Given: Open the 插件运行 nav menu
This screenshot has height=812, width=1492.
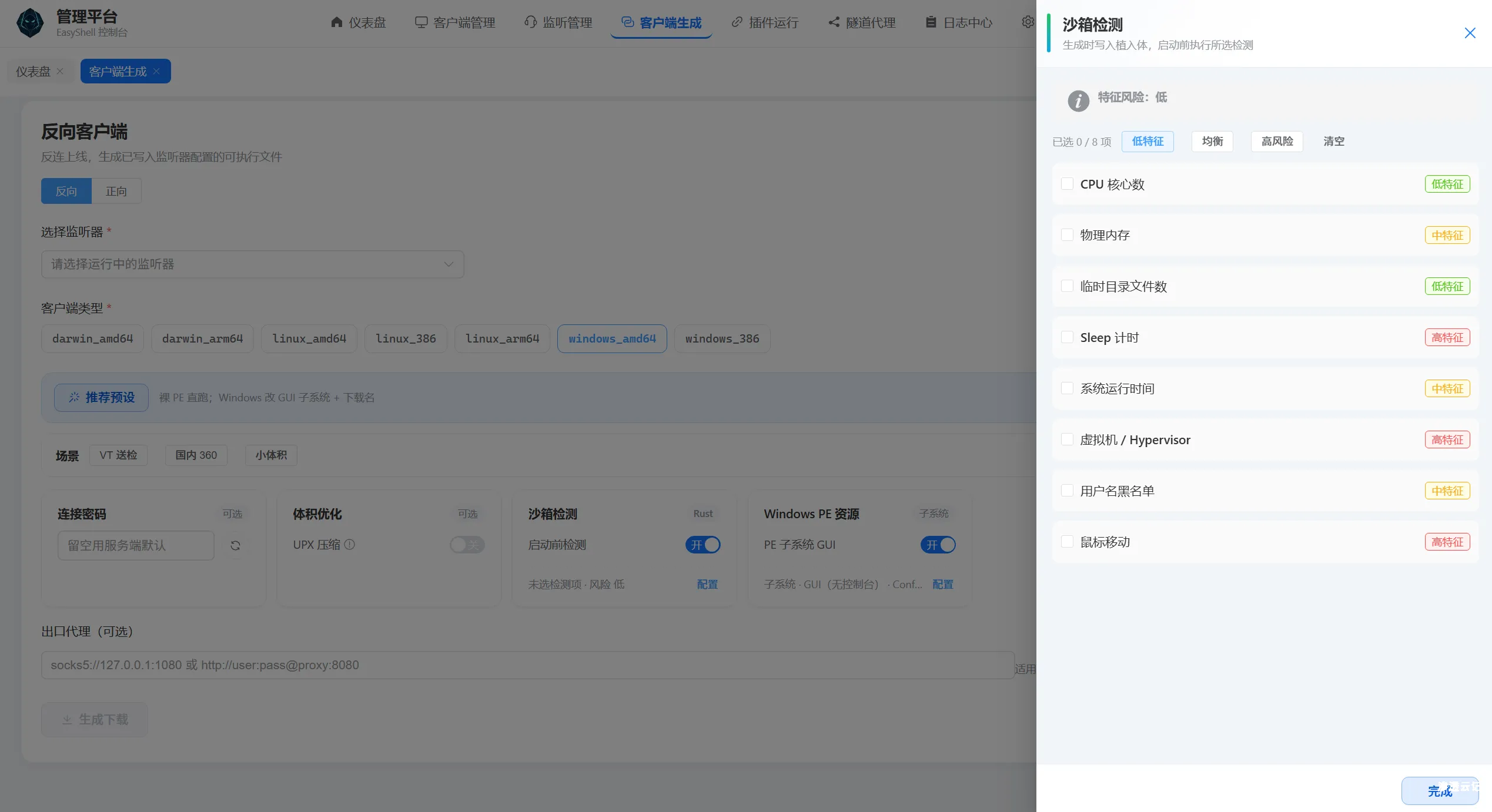Looking at the screenshot, I should (765, 22).
